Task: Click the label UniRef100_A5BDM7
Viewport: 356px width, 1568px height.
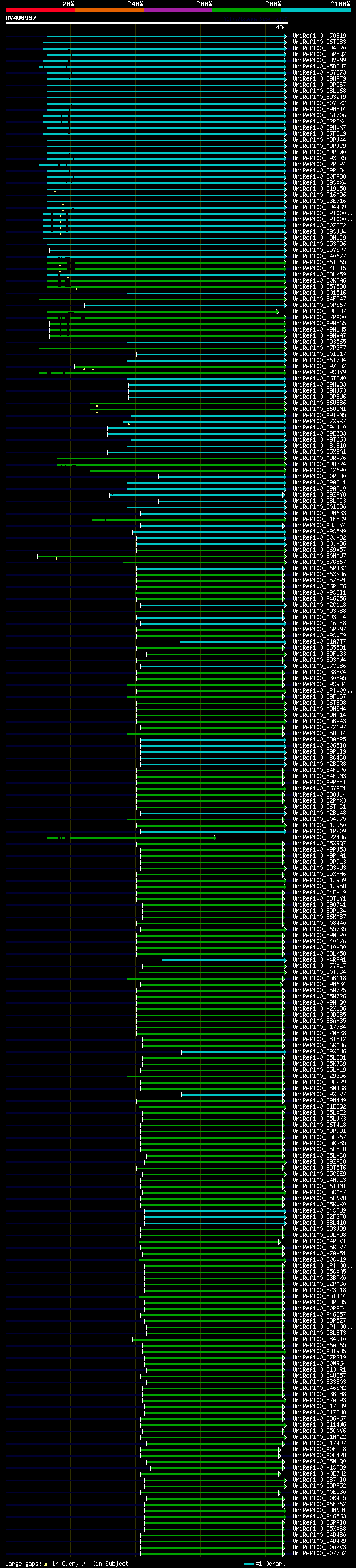Action: tap(319, 66)
